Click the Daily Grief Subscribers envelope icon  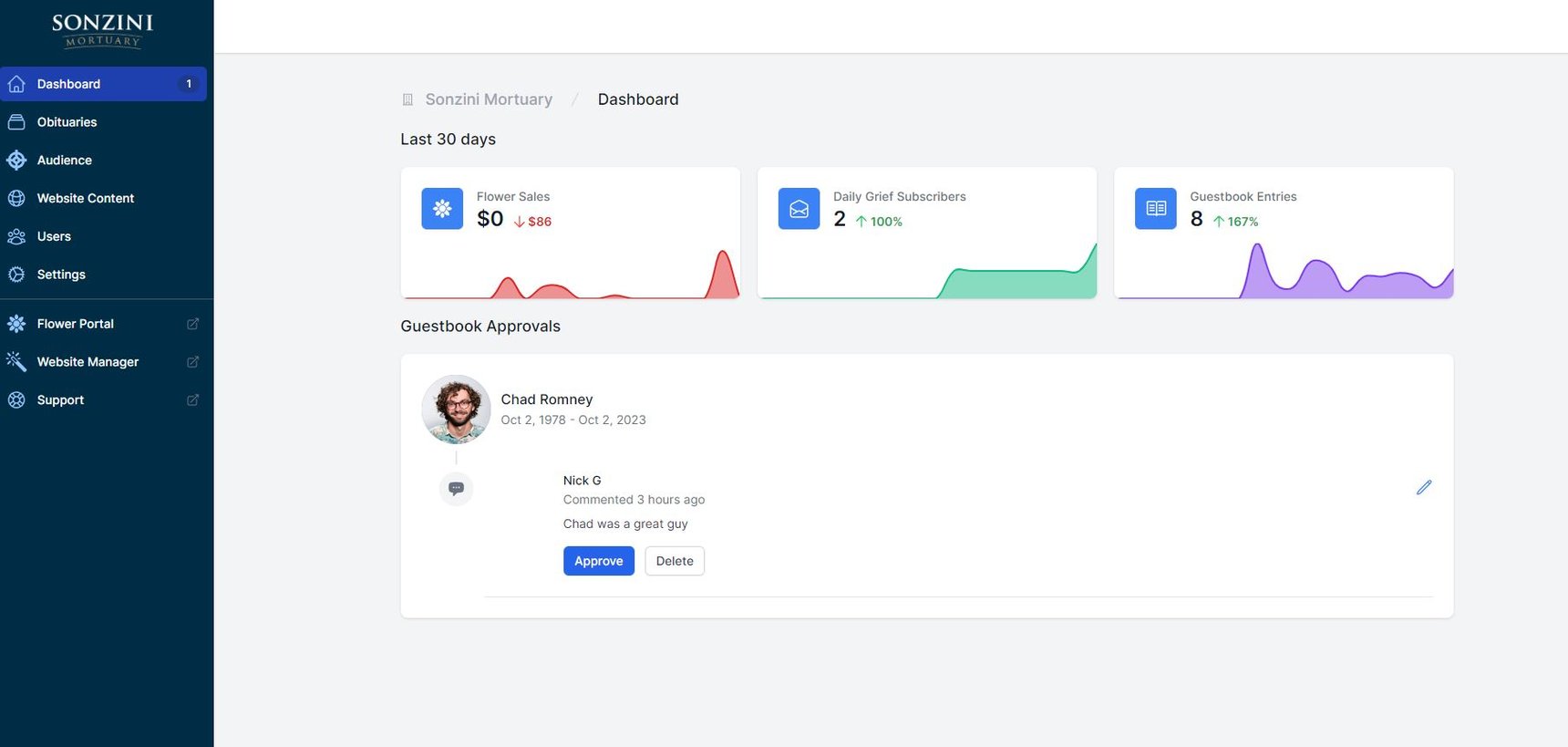coord(799,209)
